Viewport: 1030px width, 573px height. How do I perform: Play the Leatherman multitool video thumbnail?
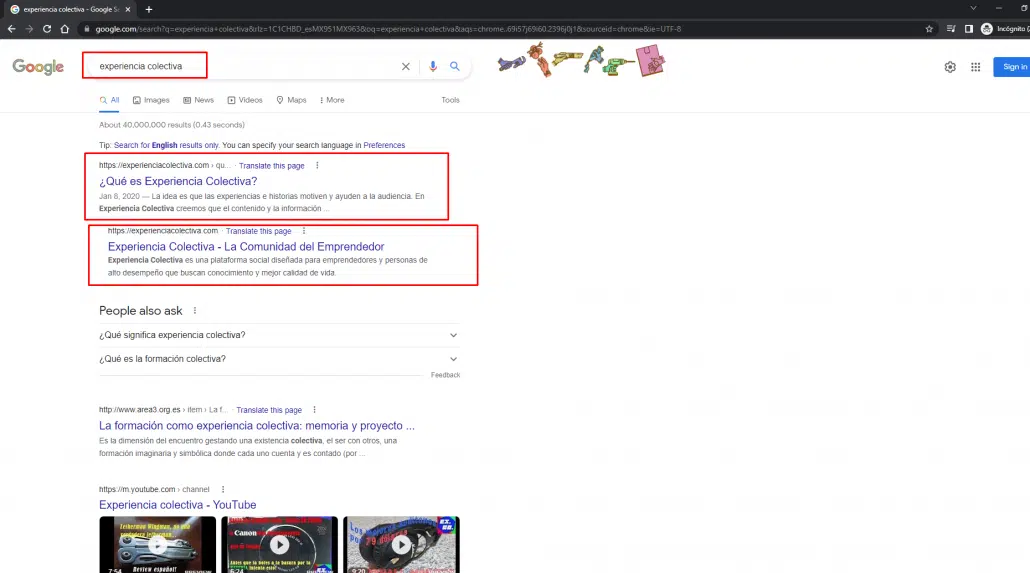click(158, 545)
